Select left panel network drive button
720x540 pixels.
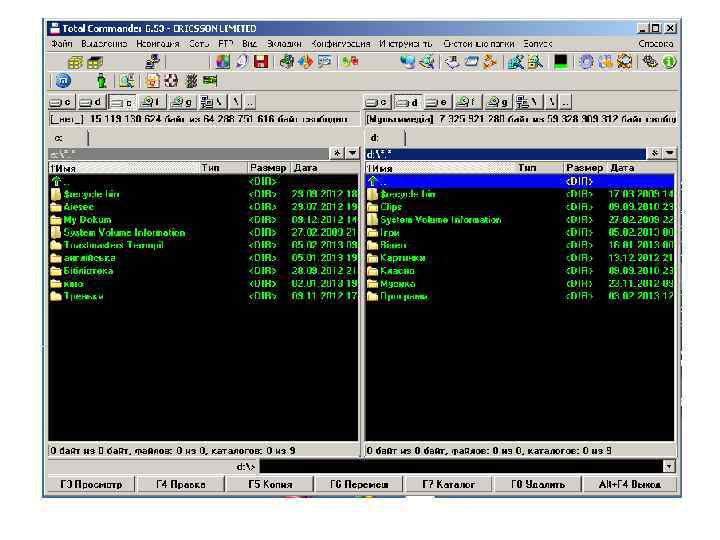tap(212, 102)
